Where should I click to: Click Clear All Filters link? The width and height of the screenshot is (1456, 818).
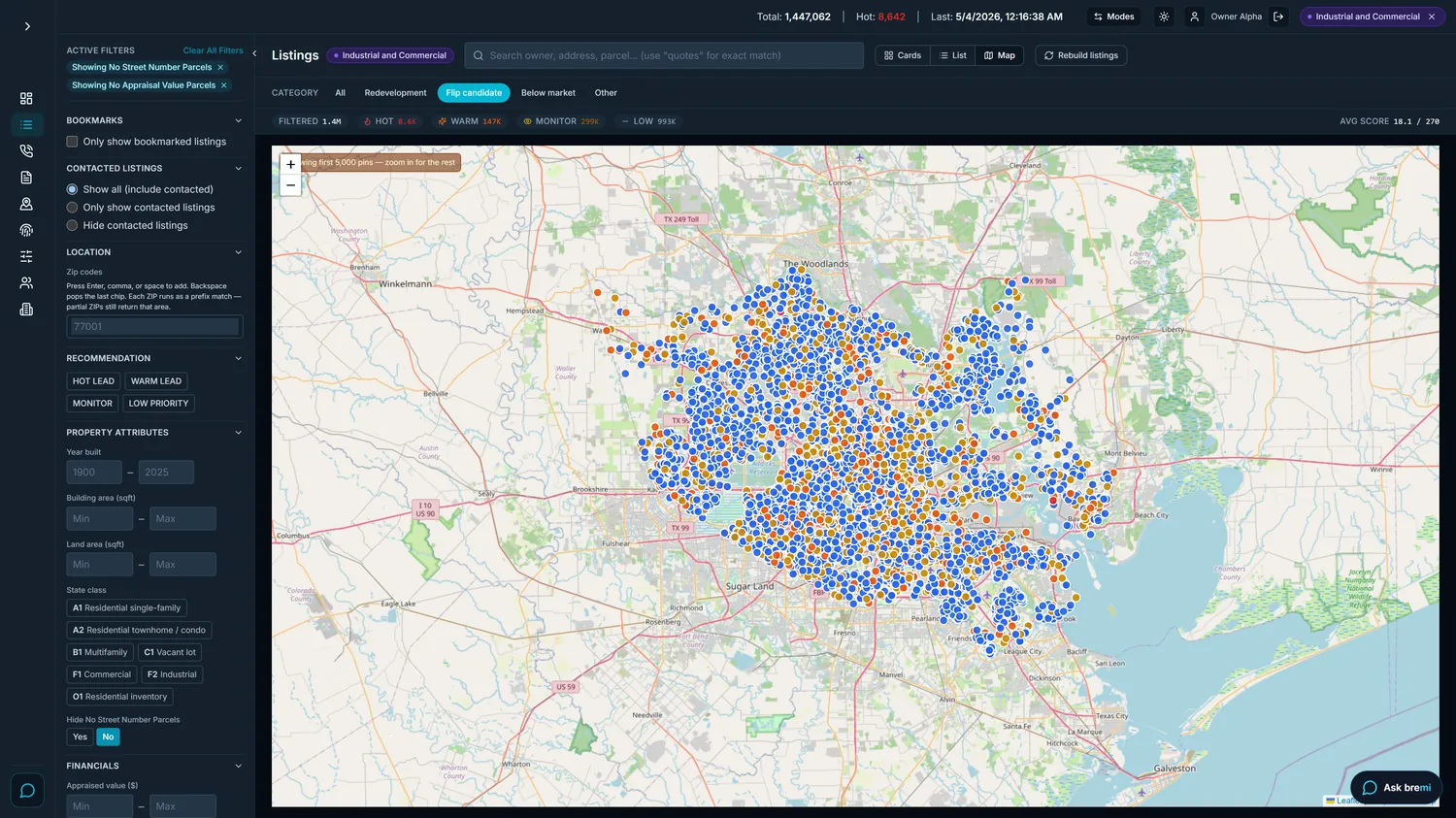pyautogui.click(x=214, y=50)
